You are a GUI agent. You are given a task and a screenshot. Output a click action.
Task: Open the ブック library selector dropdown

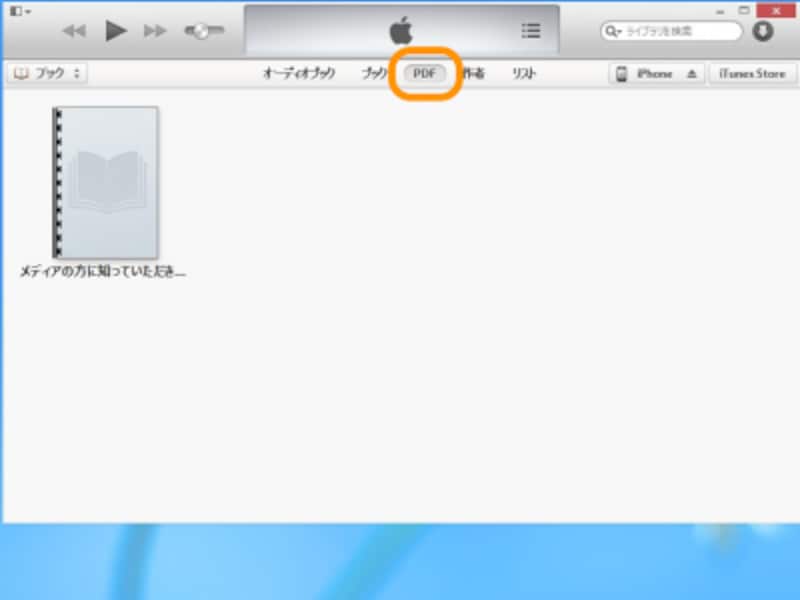[47, 73]
